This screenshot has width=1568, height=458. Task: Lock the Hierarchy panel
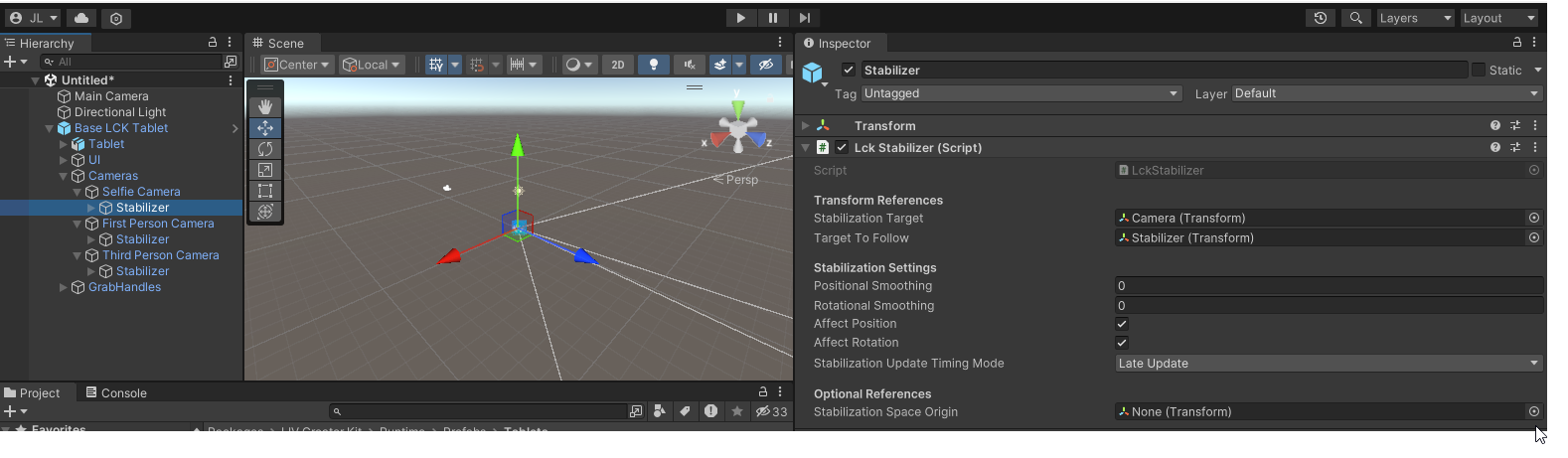tap(213, 43)
